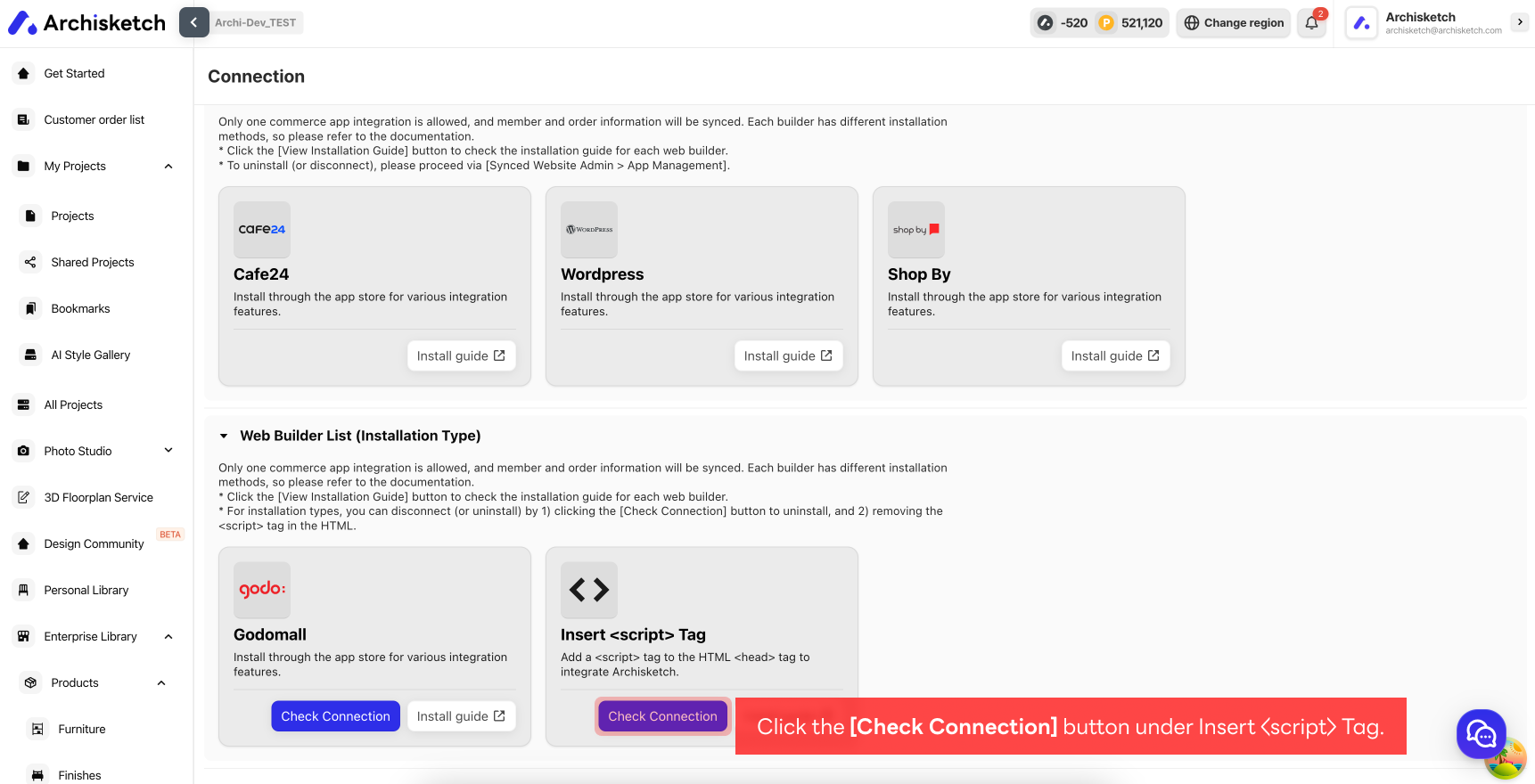This screenshot has width=1535, height=784.
Task: Click the script tag code icon
Action: coord(589,590)
